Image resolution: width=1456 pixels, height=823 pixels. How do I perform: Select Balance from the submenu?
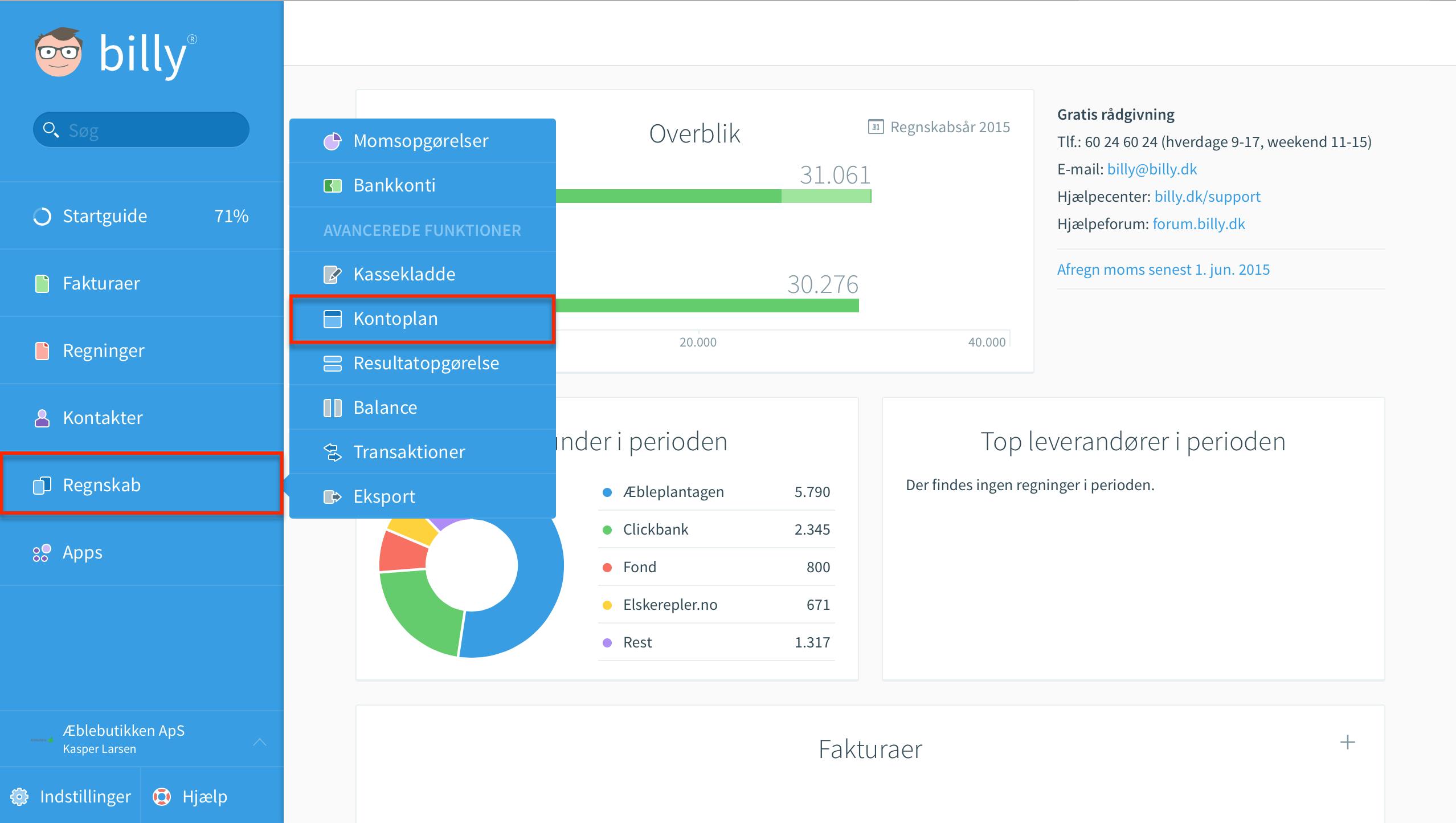(423, 408)
